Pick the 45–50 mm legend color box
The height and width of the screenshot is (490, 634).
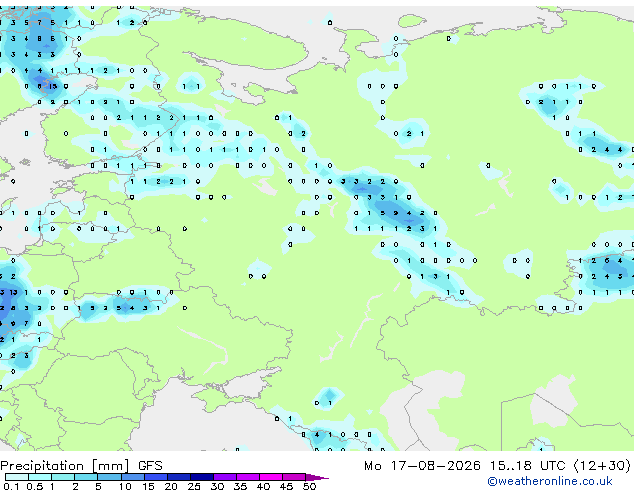[x=294, y=477]
